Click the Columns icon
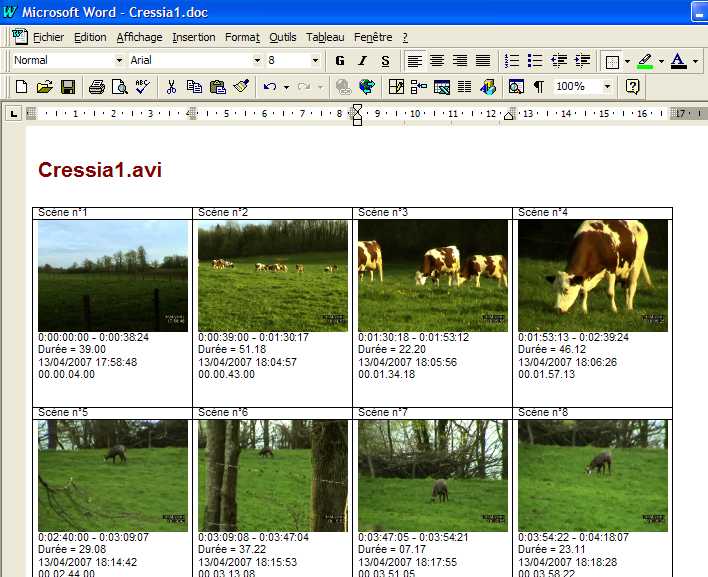 [465, 86]
